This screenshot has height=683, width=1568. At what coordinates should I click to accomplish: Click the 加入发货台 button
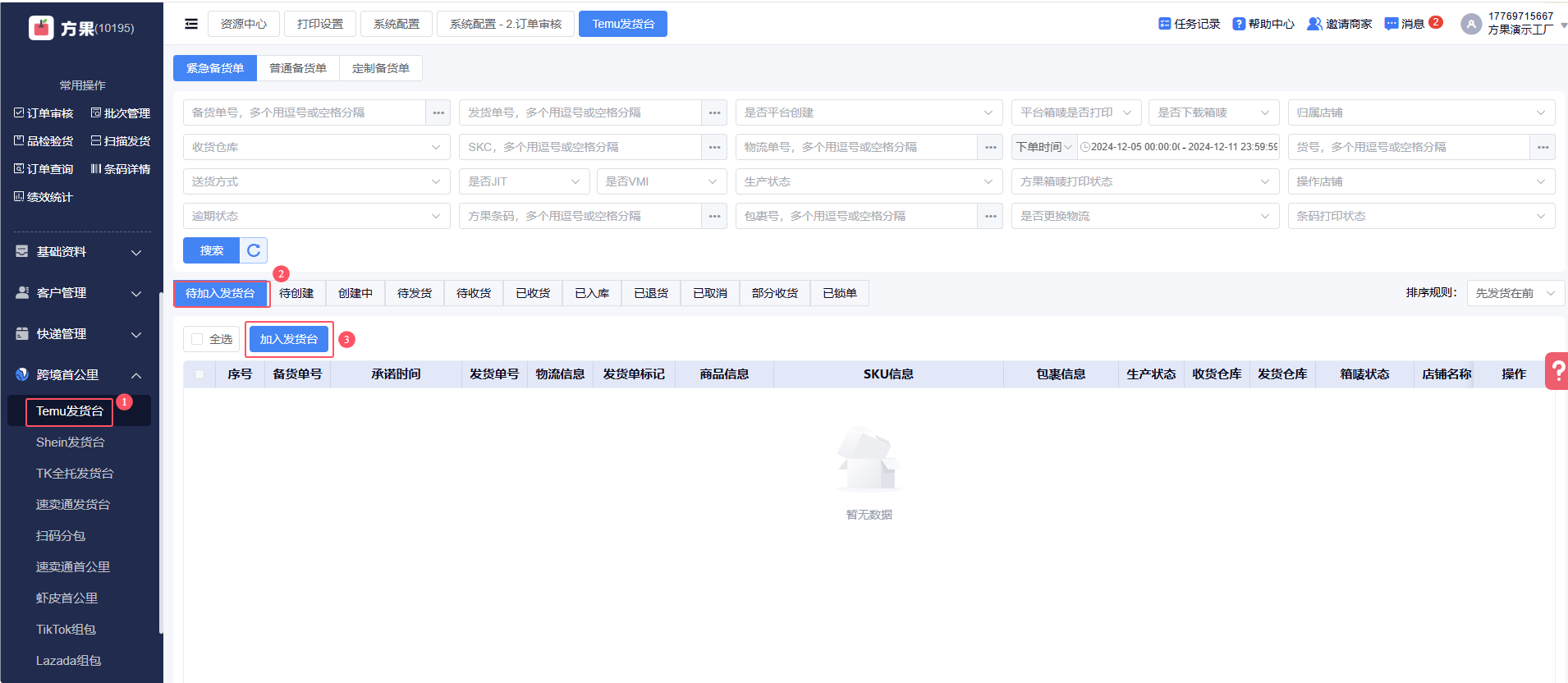(x=289, y=339)
